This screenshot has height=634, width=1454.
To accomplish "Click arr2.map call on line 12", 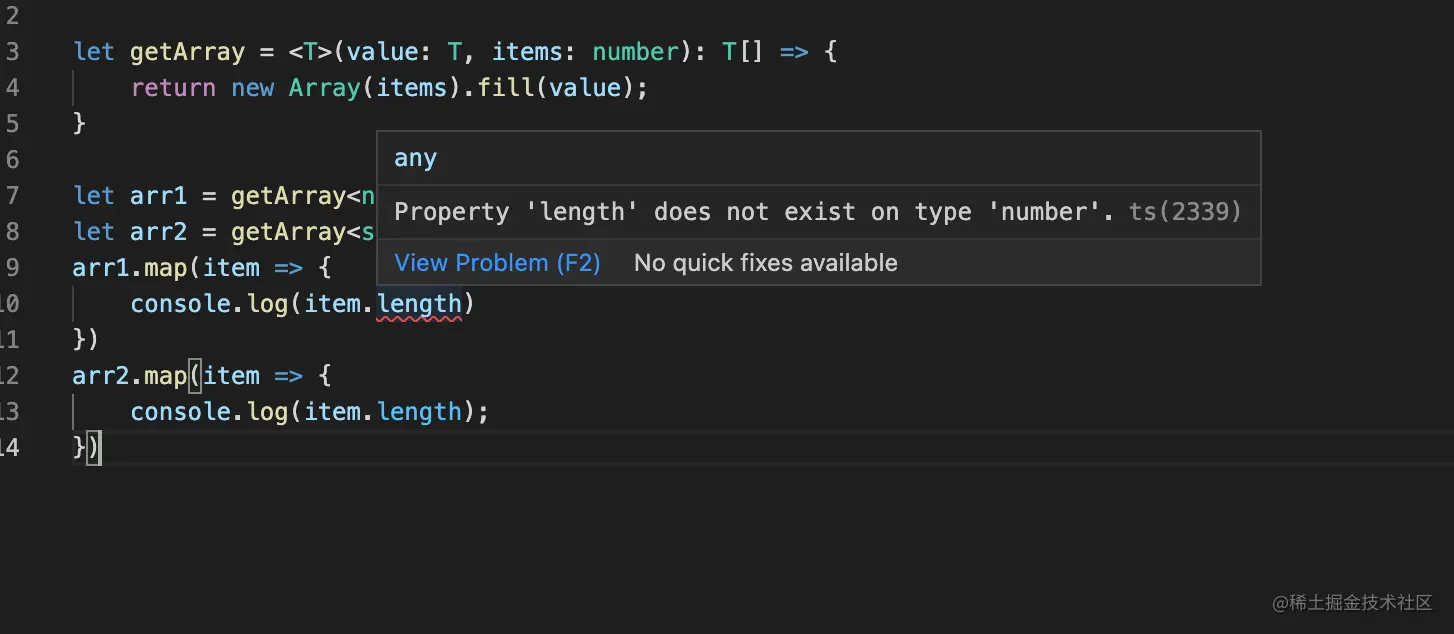I will pyautogui.click(x=130, y=376).
